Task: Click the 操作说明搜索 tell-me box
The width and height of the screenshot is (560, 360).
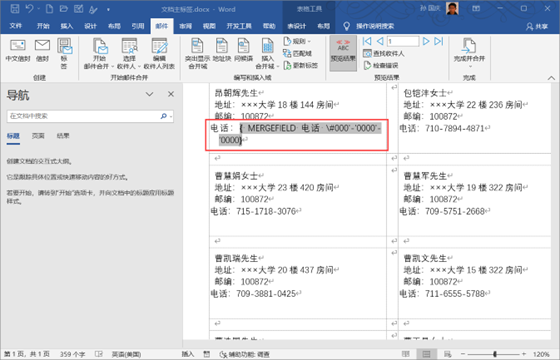Action: [369, 26]
